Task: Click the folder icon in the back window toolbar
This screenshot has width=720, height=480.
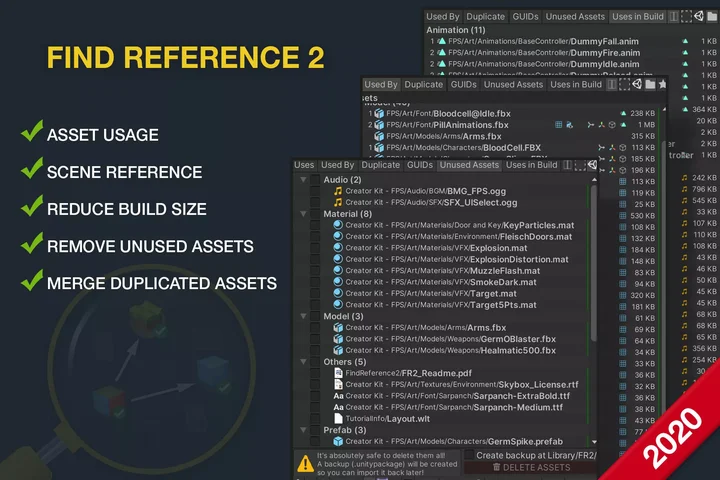Action: tap(712, 17)
